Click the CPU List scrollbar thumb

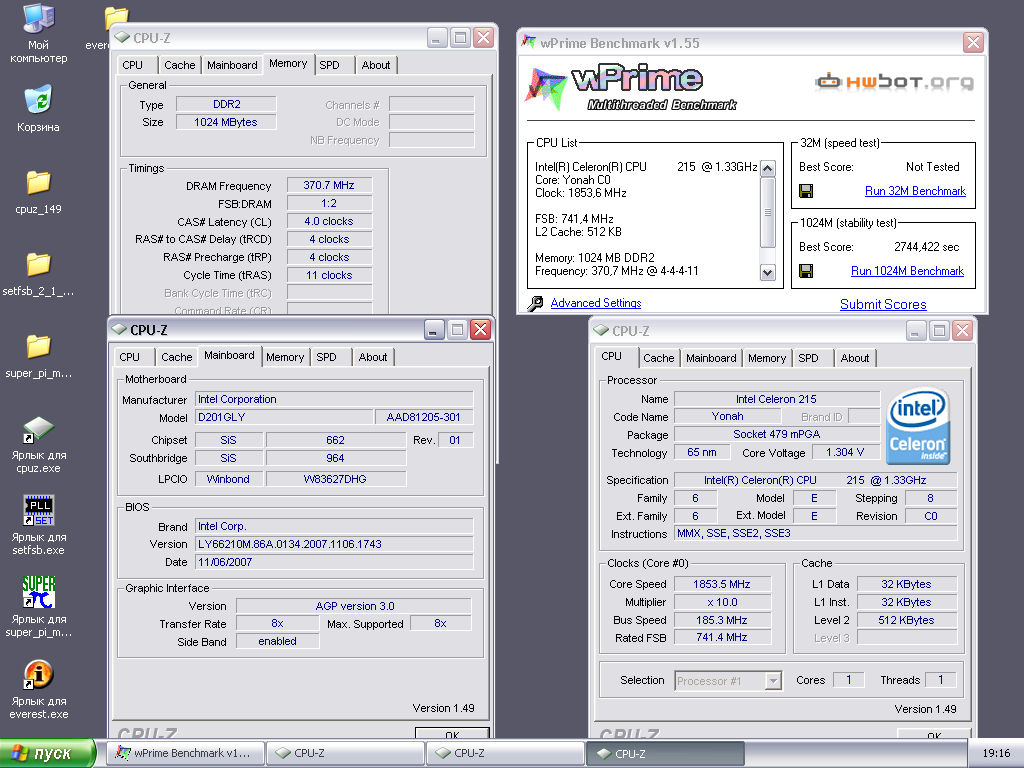(768, 212)
